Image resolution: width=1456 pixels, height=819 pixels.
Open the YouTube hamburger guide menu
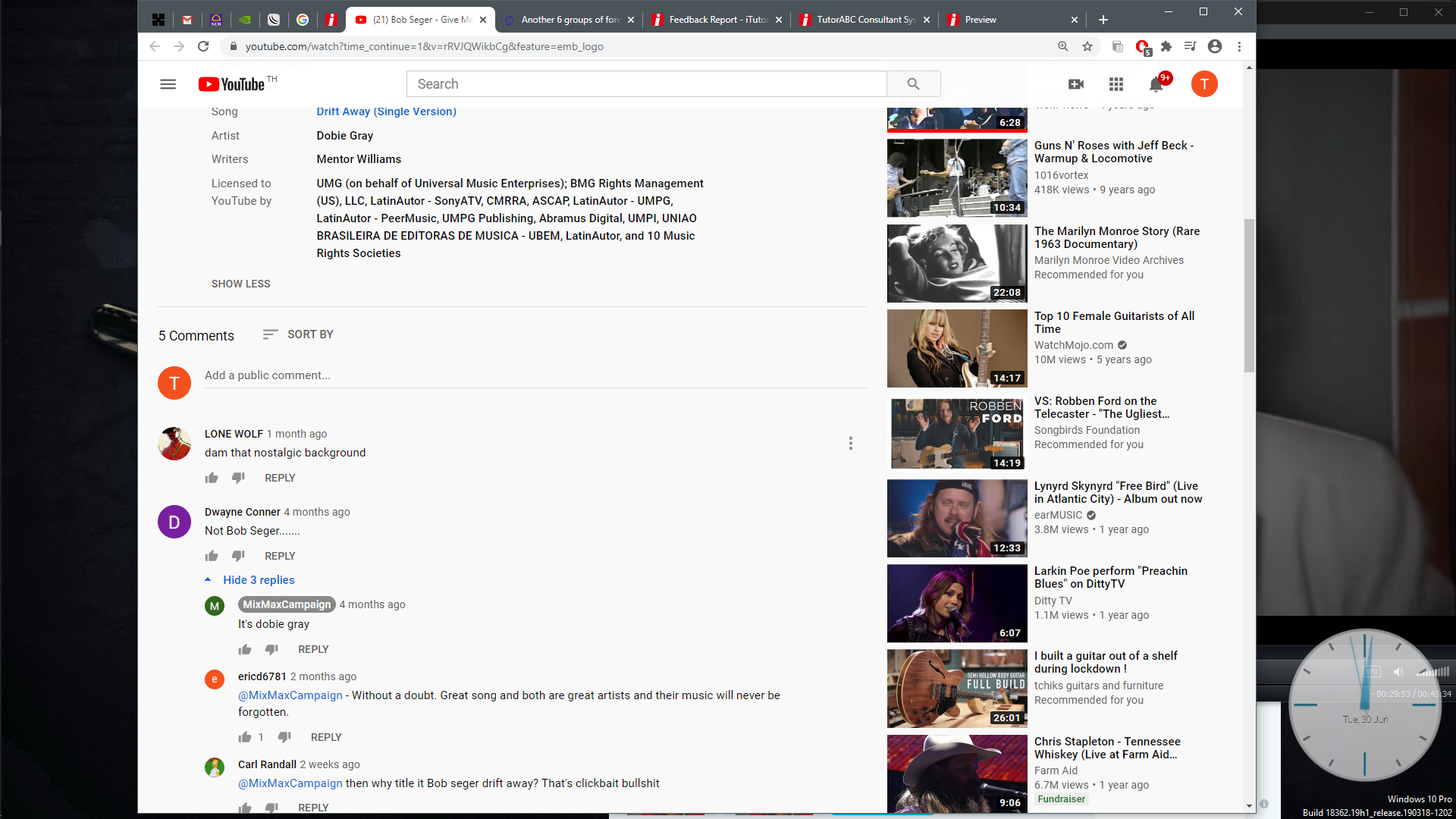[168, 84]
